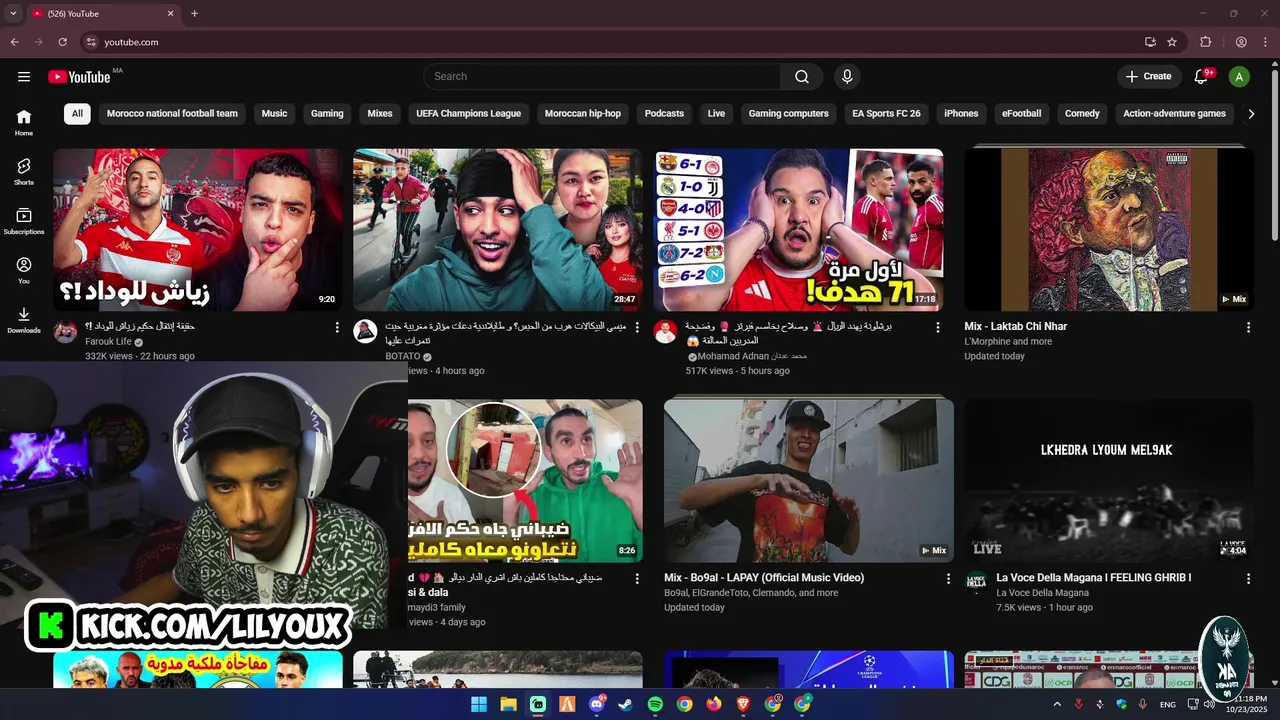Viewport: 1280px width, 720px height.
Task: Open options for Mohamad Adnan video
Action: [937, 327]
